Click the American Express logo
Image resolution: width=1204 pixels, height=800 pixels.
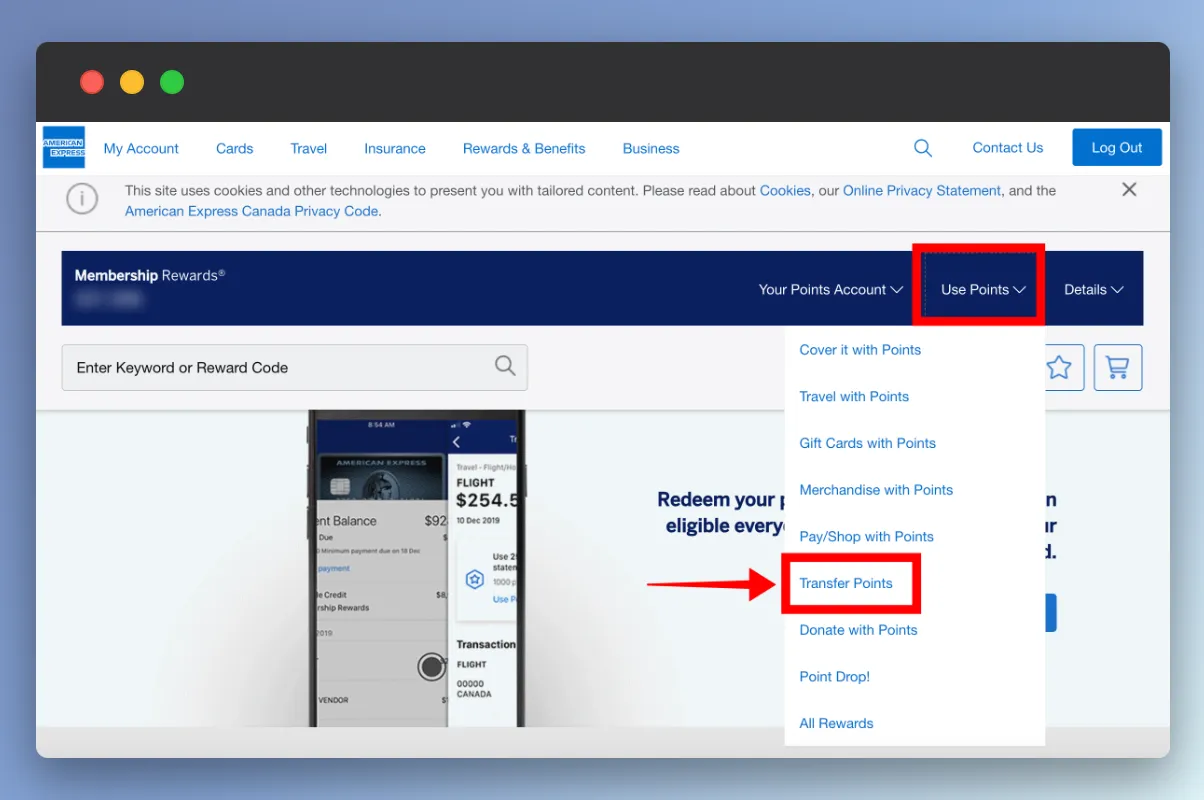coord(64,147)
